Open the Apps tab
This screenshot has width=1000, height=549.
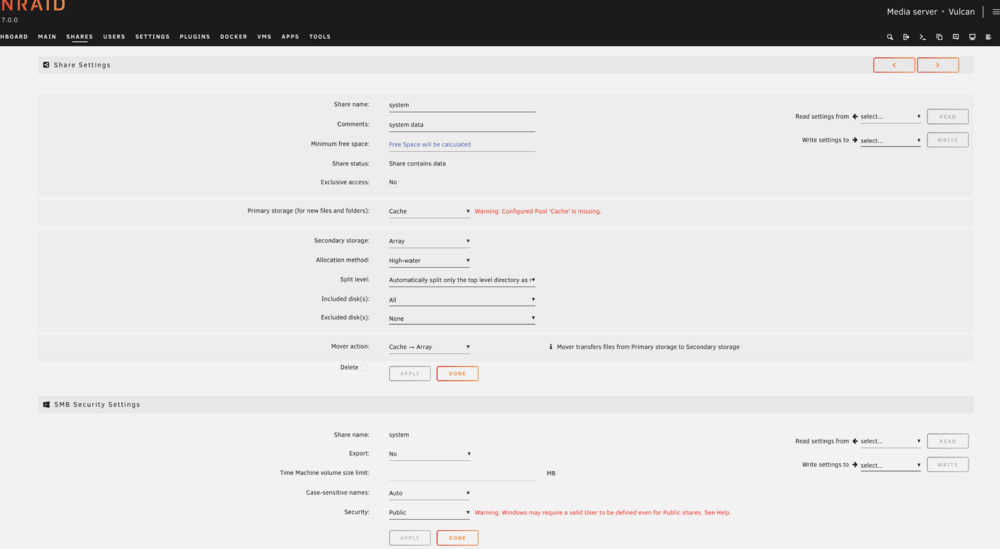[x=290, y=37]
